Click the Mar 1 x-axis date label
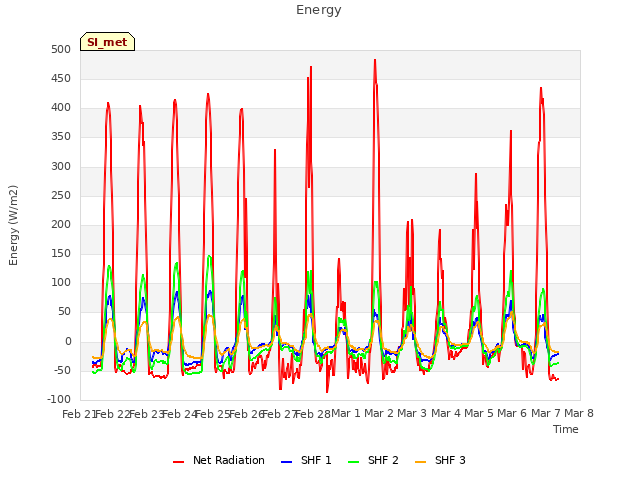640x480 pixels. (x=346, y=413)
